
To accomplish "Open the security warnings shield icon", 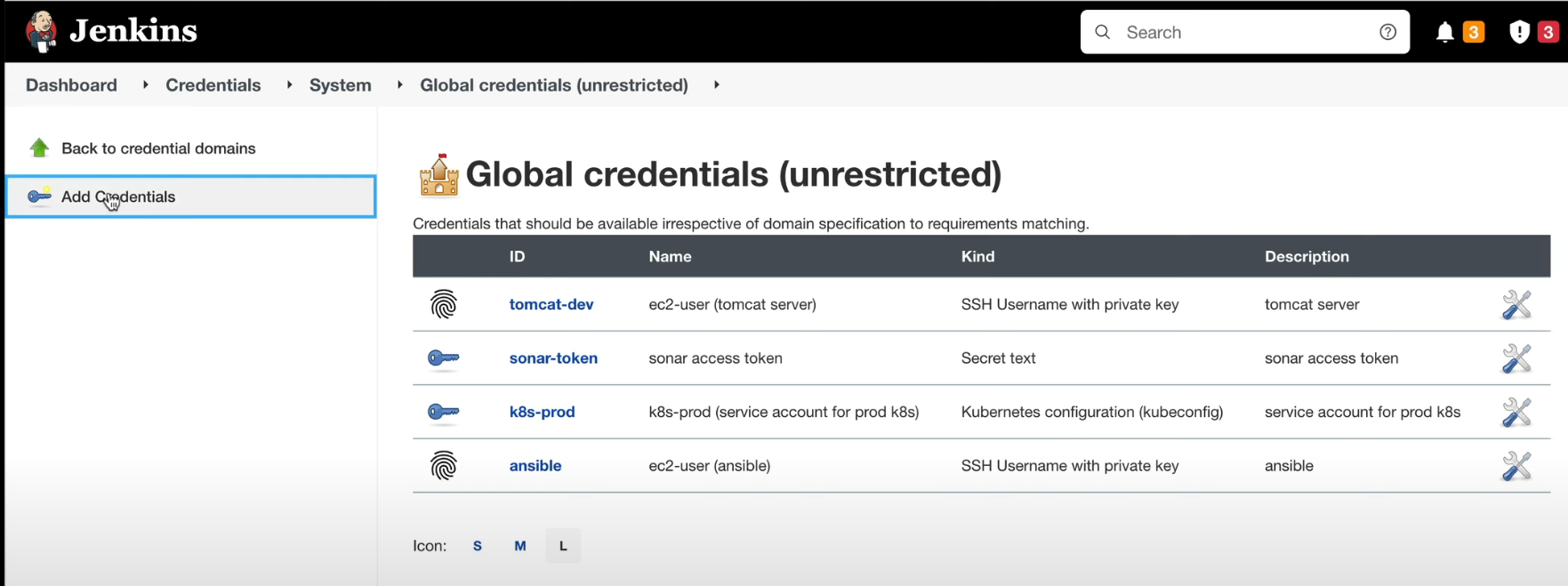I will (1519, 33).
